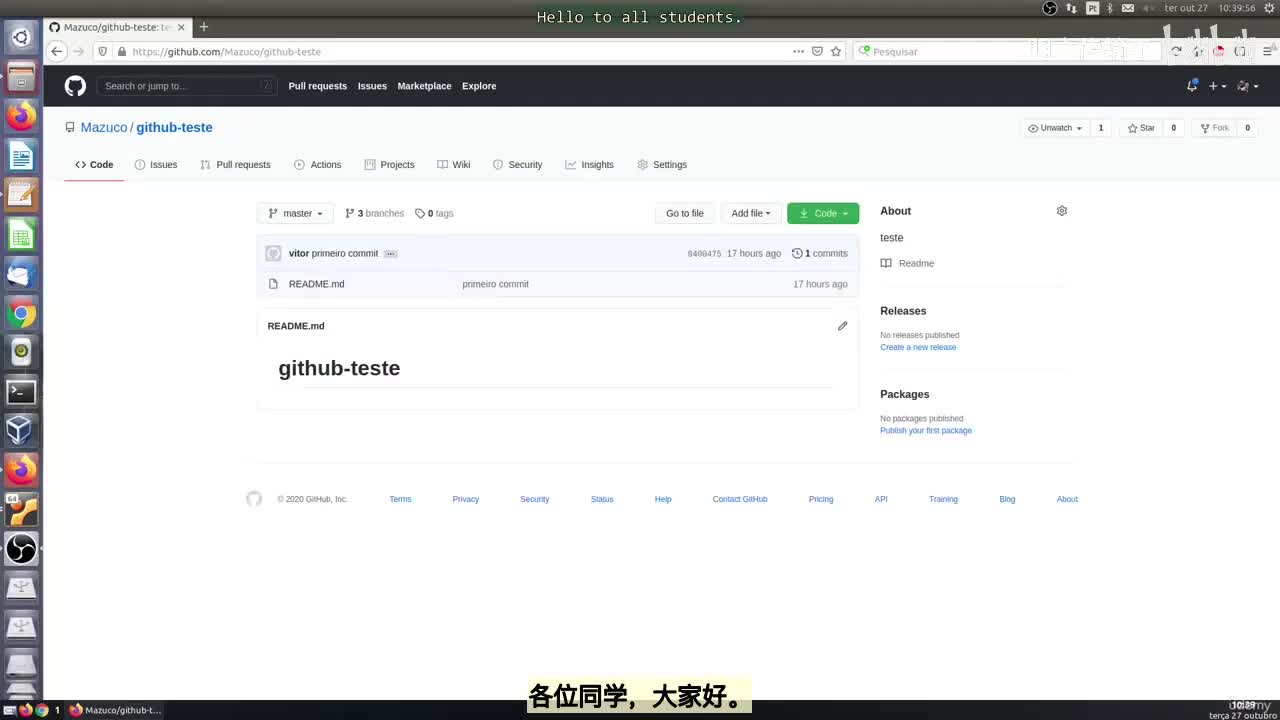Star the repository
Viewport: 1280px width, 720px height.
tap(1140, 128)
